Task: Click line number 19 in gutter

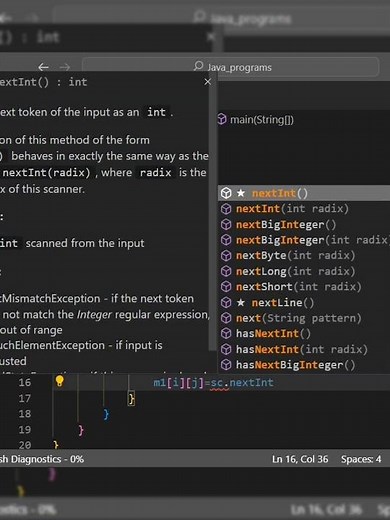Action: pos(25,430)
